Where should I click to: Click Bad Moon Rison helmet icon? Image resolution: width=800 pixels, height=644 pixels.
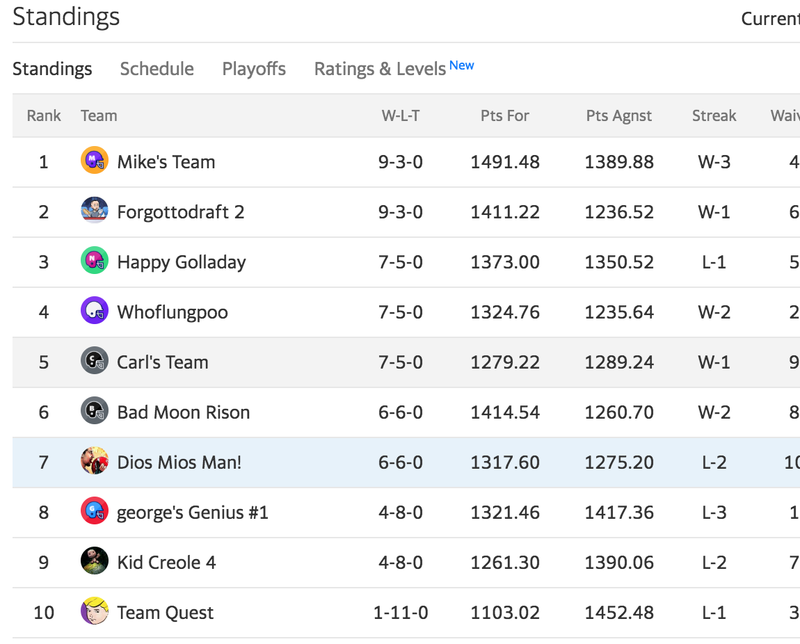coord(94,410)
